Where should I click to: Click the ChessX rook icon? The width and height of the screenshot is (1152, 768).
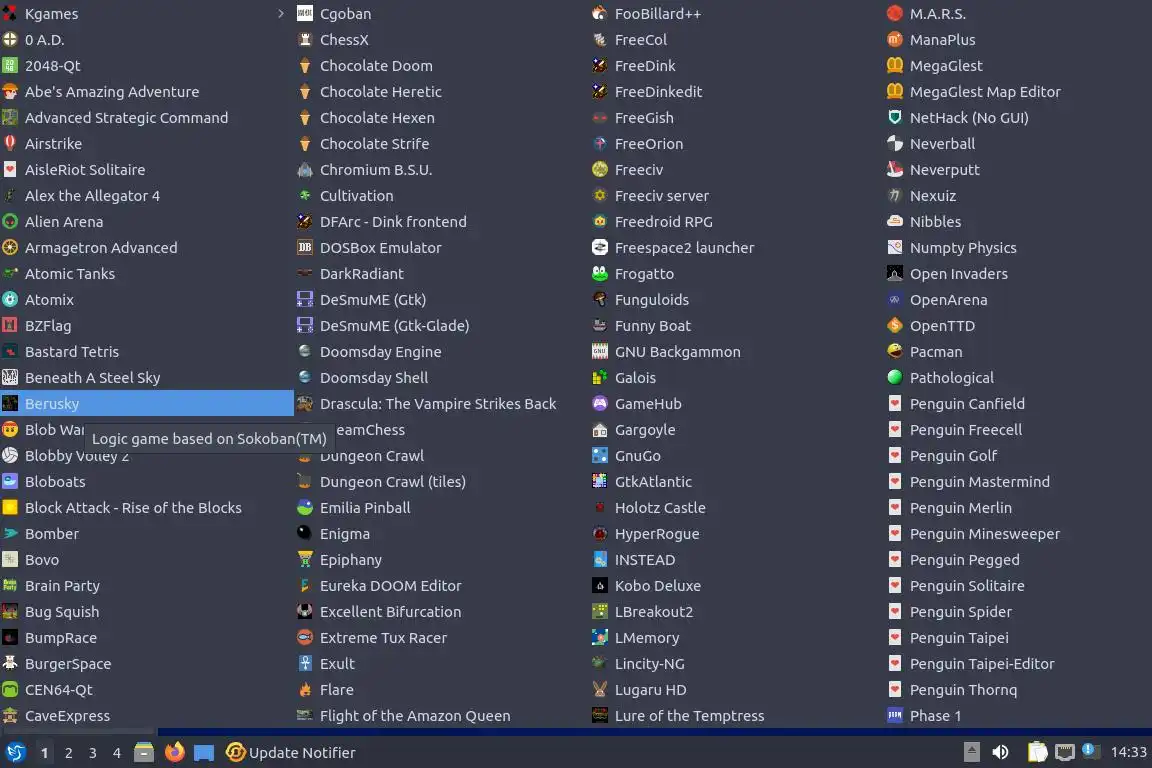click(x=305, y=40)
